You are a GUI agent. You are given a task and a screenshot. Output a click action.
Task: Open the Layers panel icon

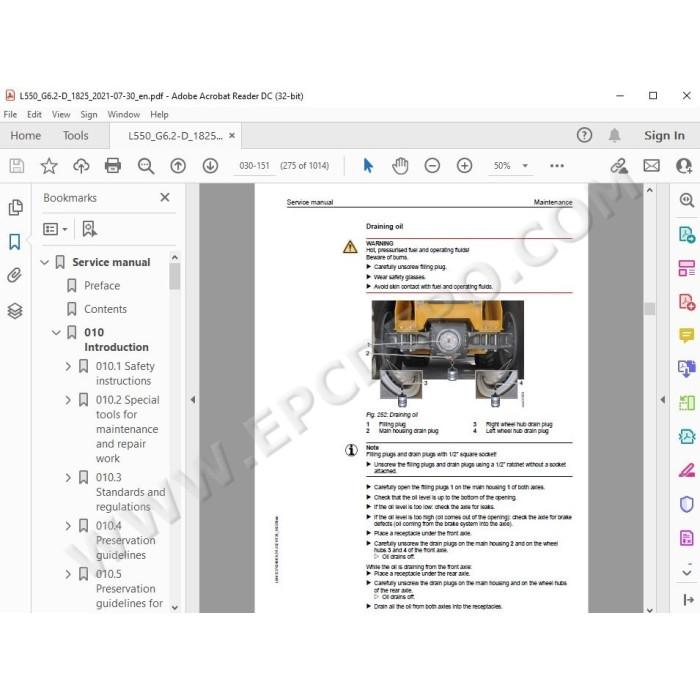pos(15,311)
